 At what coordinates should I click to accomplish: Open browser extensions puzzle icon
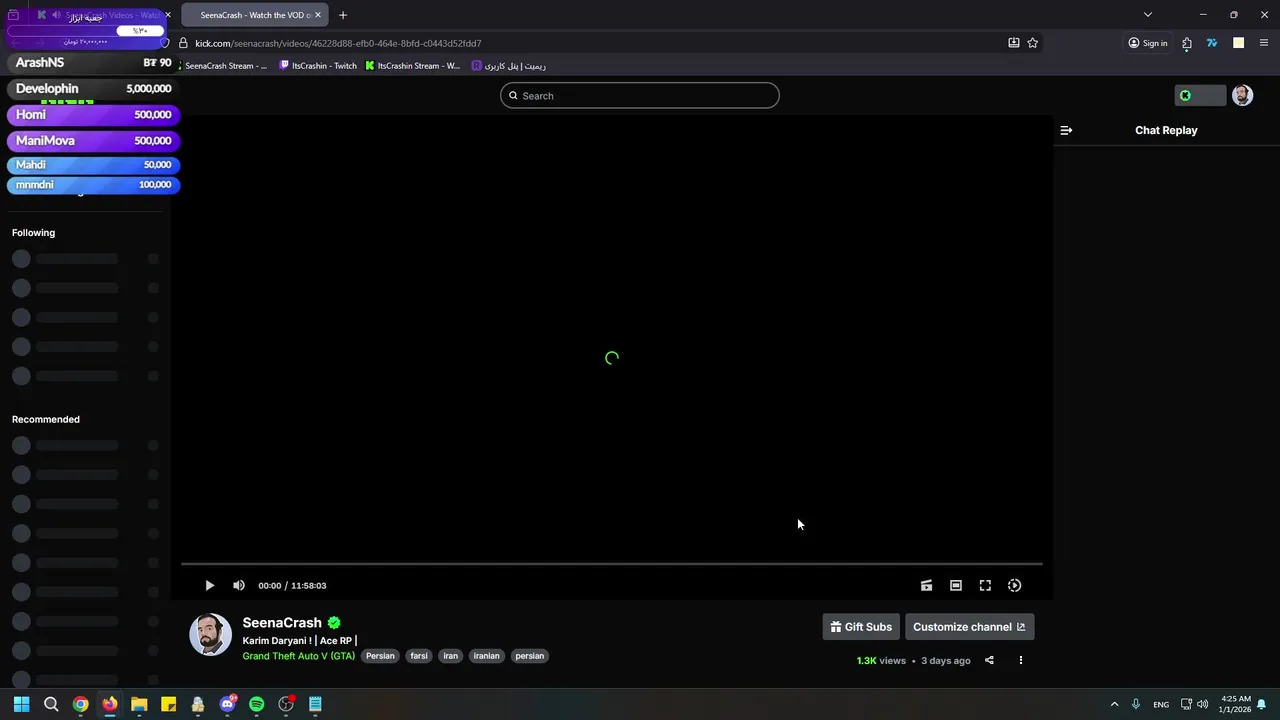click(1187, 43)
